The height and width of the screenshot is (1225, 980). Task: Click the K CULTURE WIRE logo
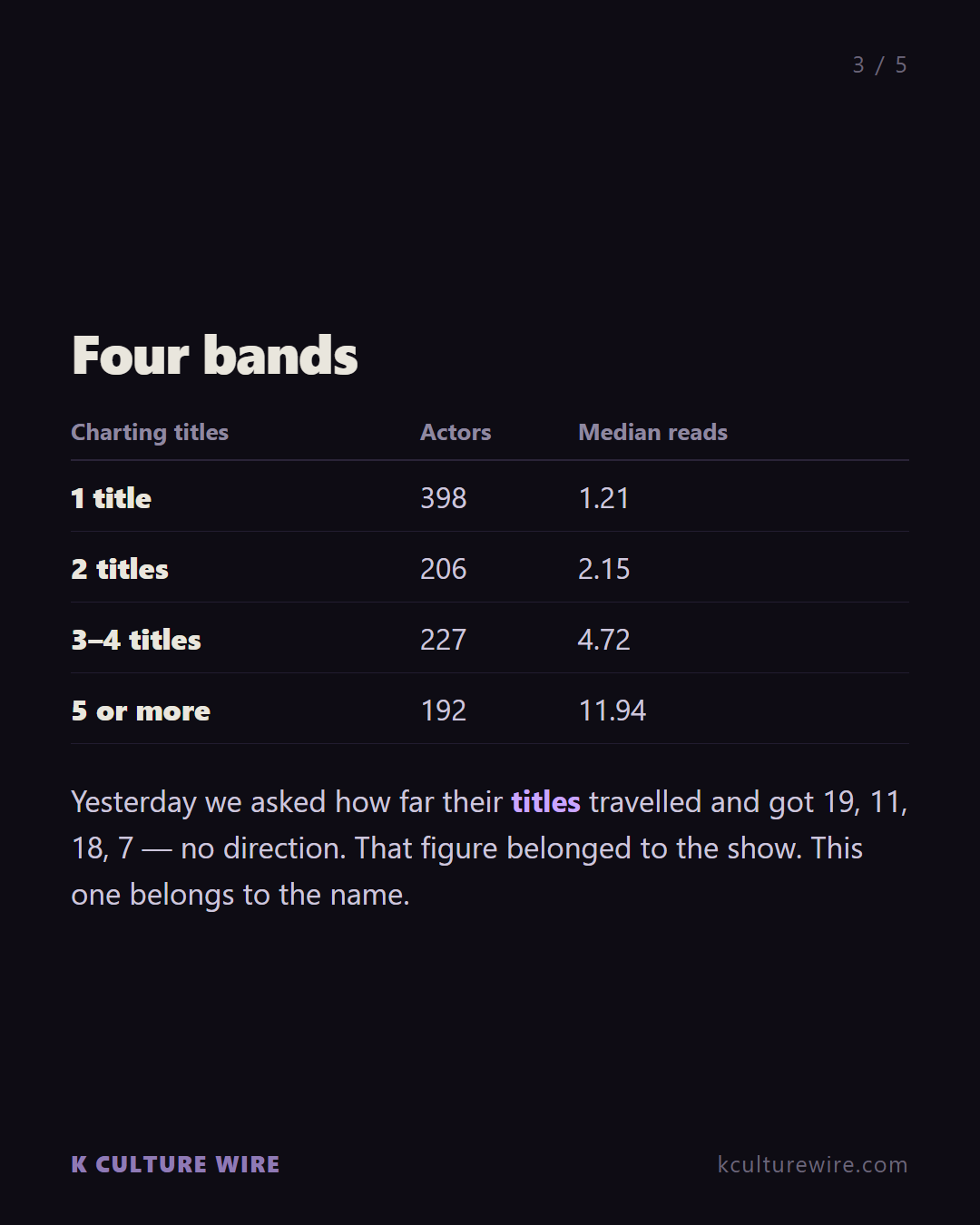point(175,1164)
